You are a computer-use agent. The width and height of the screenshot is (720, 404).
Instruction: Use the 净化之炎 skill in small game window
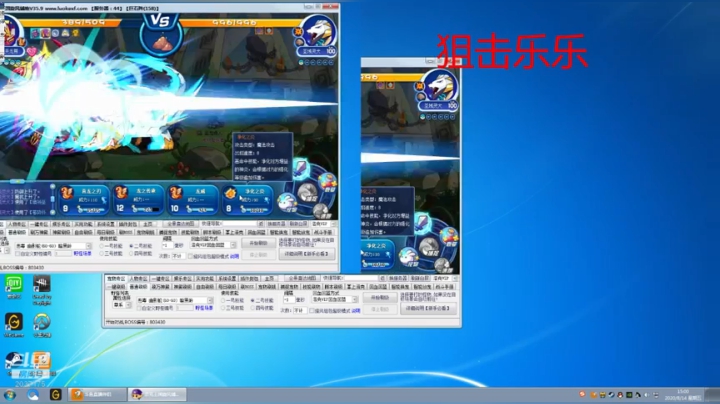coord(377,254)
